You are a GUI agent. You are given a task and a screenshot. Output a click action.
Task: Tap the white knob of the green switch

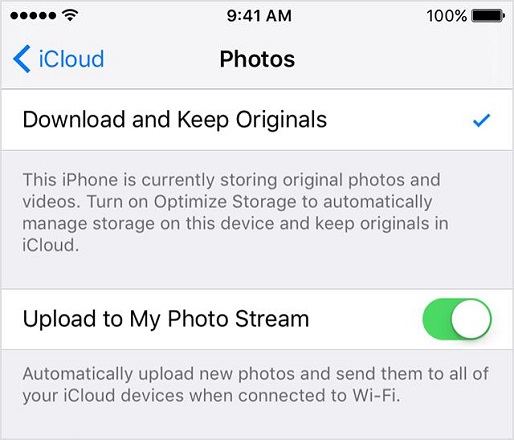[x=471, y=319]
